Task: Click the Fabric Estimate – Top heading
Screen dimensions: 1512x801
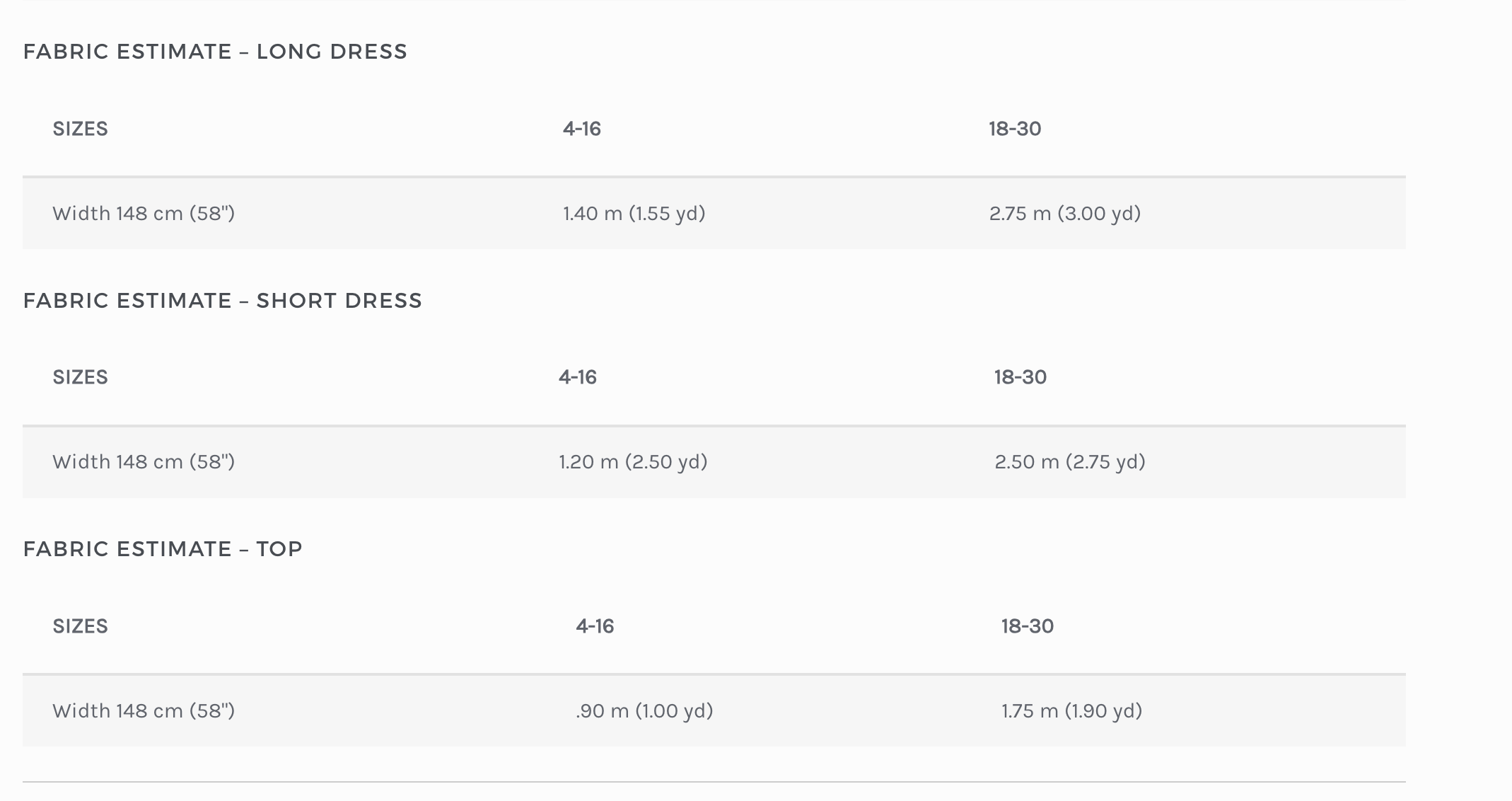Action: (x=163, y=549)
